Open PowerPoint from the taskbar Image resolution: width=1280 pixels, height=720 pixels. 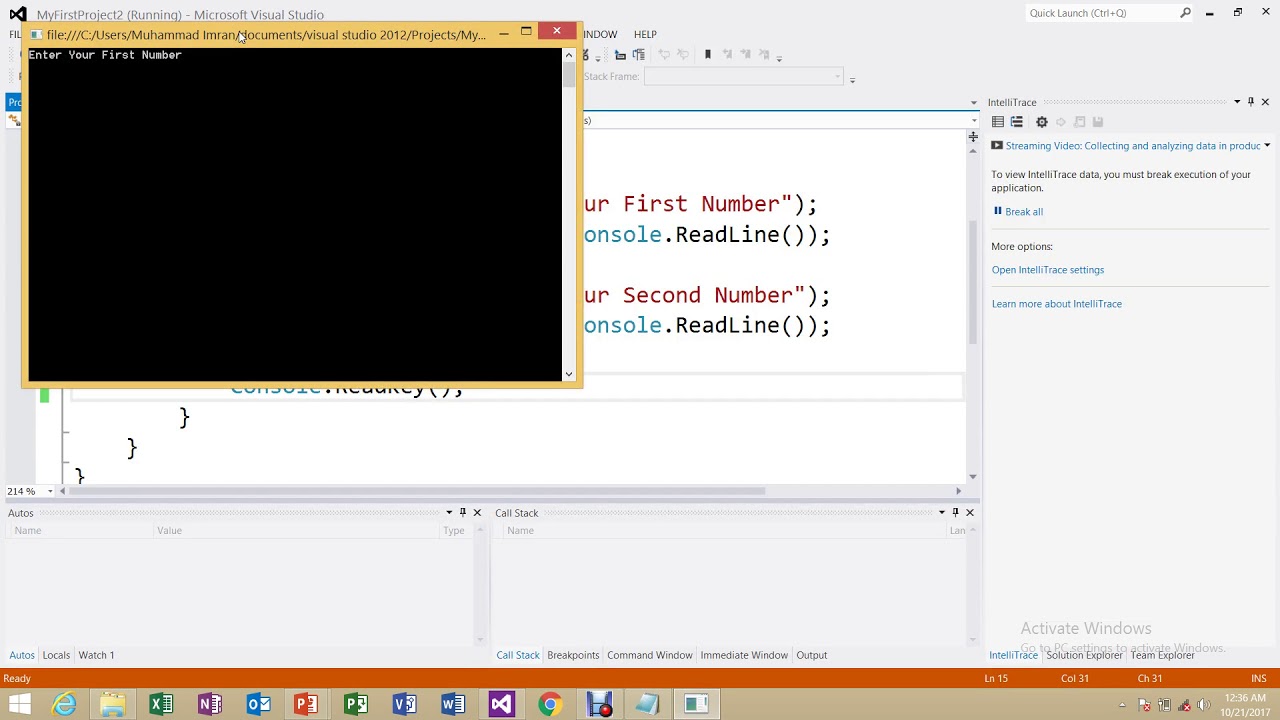pyautogui.click(x=307, y=704)
